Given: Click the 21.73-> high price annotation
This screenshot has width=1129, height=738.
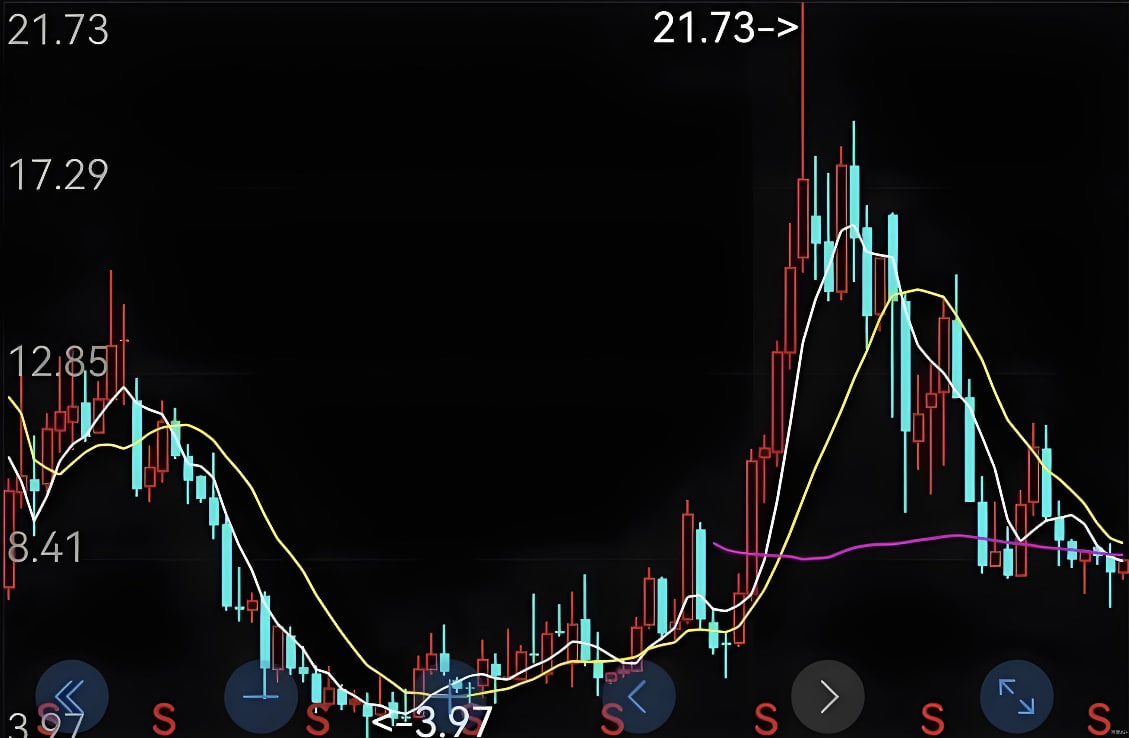Looking at the screenshot, I should 725,28.
